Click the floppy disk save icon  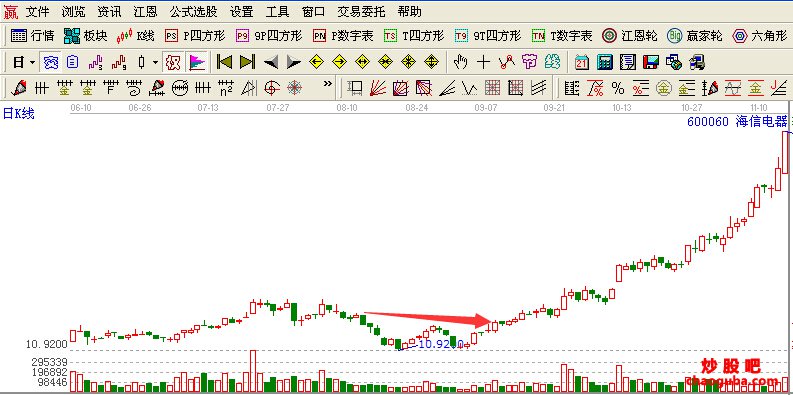651,62
